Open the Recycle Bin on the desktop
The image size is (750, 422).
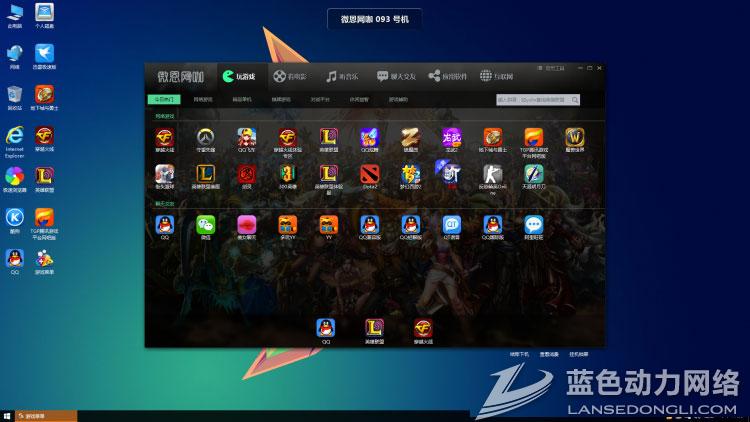click(x=15, y=94)
